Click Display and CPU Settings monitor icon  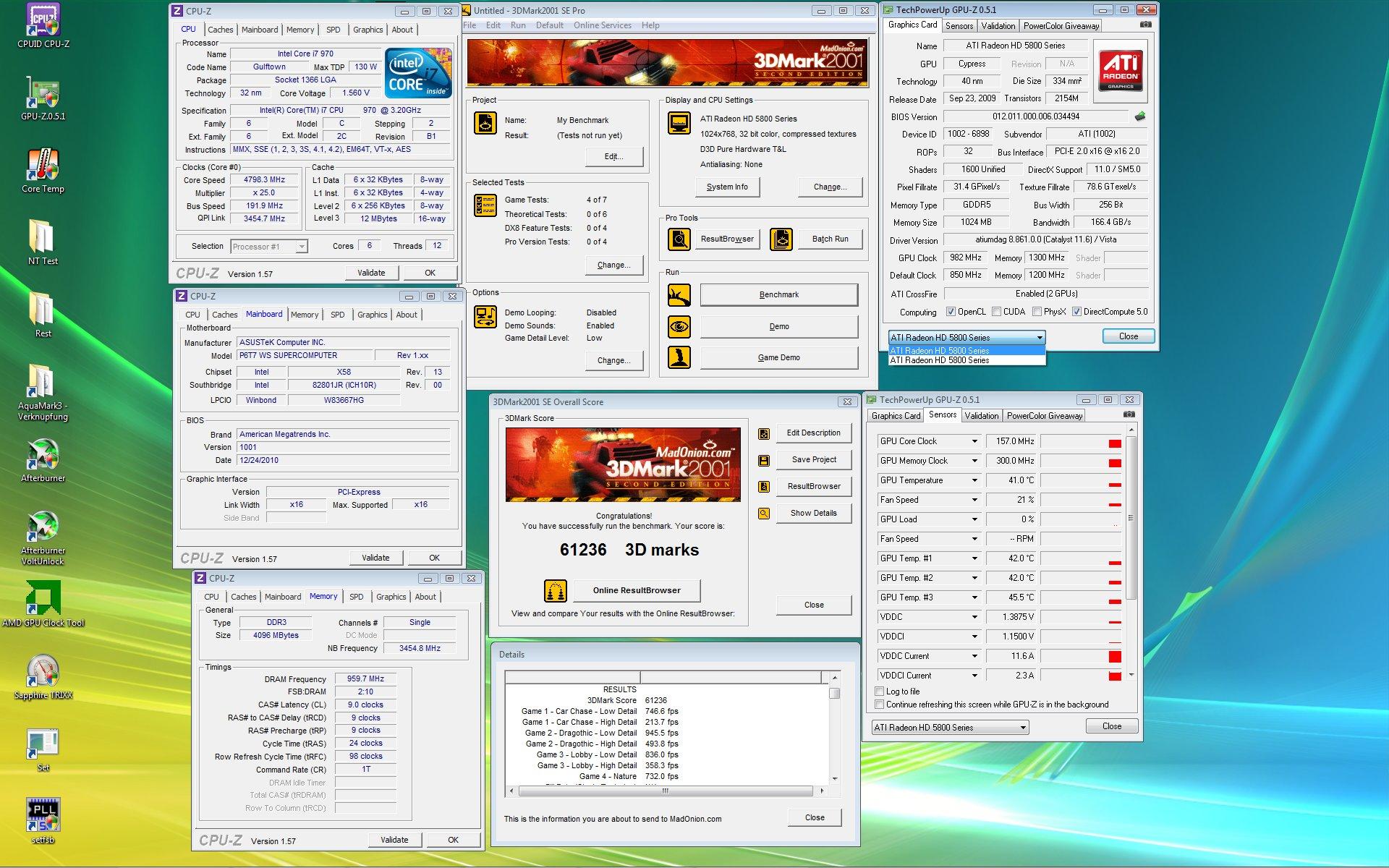coord(679,124)
